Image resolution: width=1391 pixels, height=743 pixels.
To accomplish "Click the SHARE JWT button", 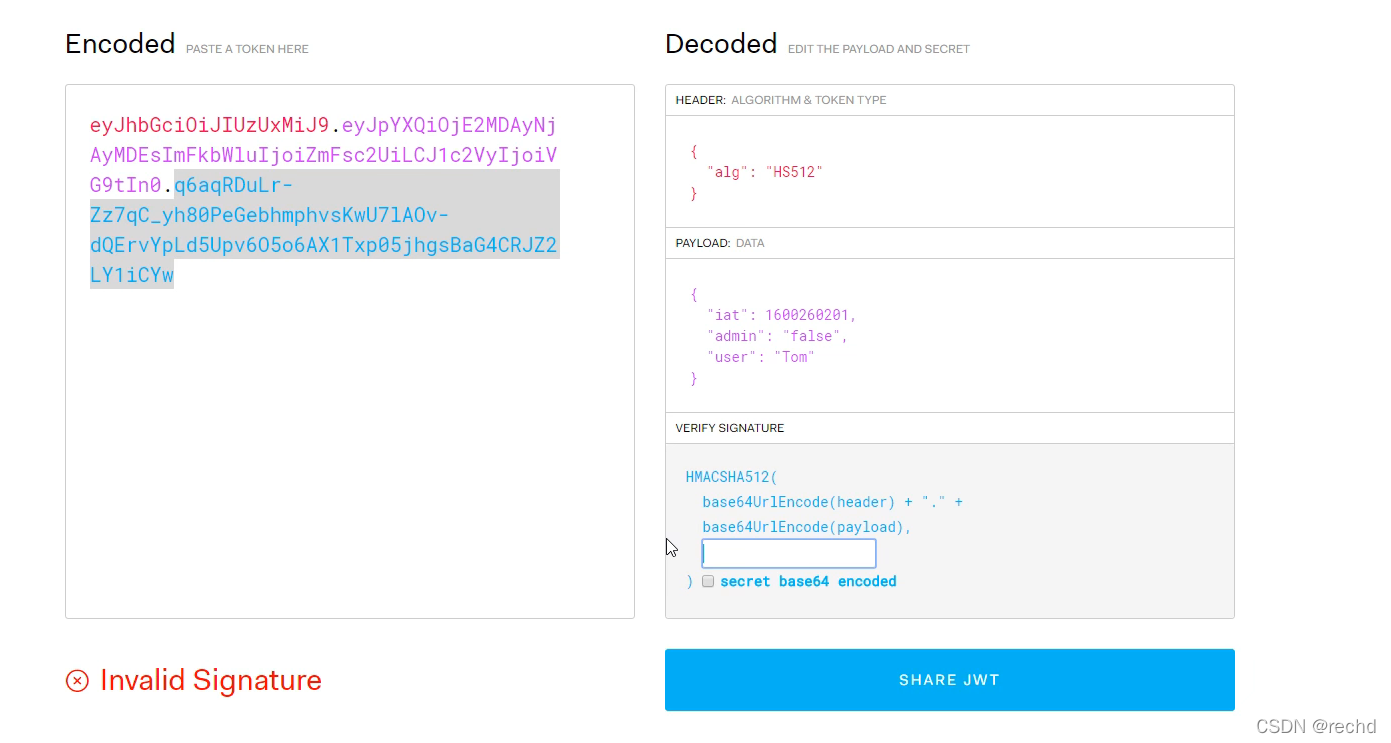I will click(x=949, y=680).
